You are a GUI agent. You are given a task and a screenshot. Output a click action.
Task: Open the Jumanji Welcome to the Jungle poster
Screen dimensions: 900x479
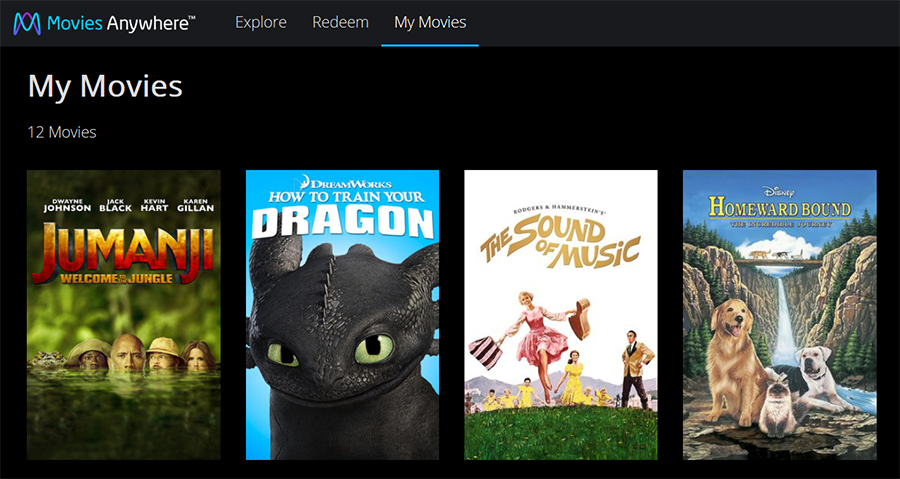[123, 314]
